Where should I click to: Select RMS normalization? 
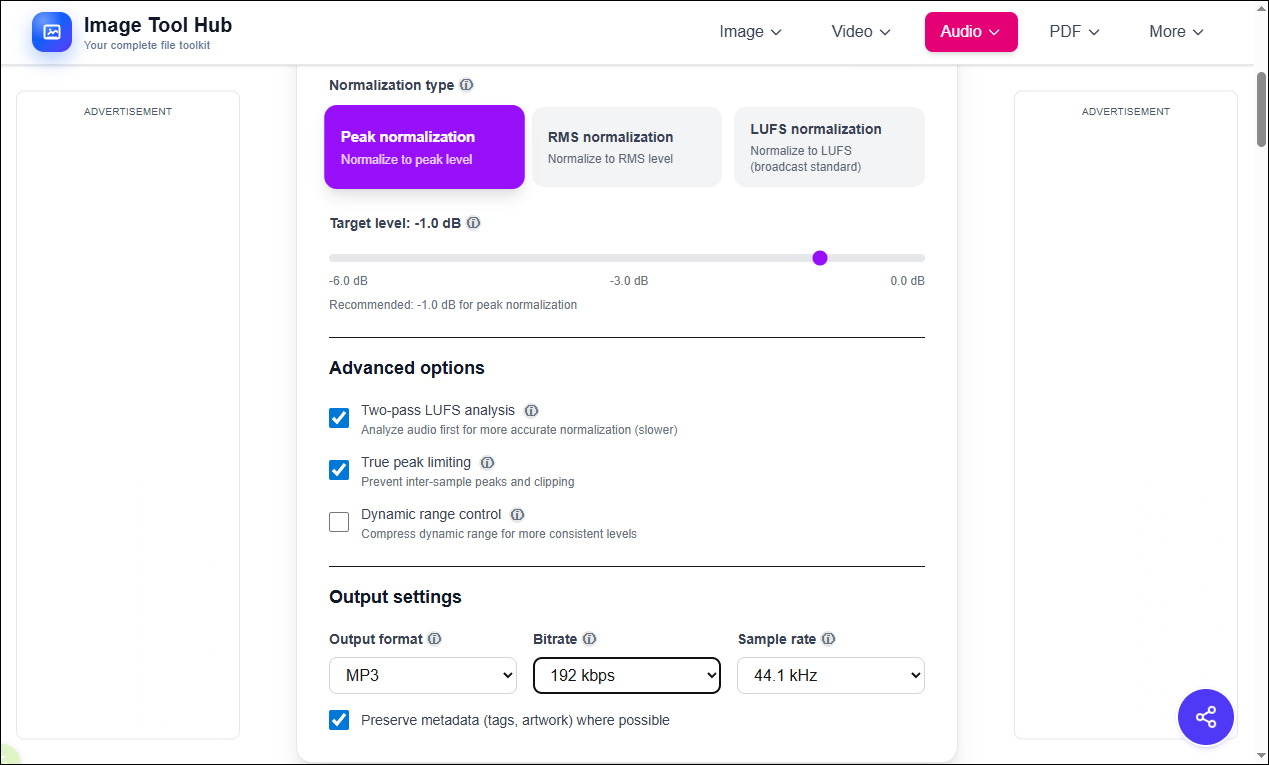626,146
